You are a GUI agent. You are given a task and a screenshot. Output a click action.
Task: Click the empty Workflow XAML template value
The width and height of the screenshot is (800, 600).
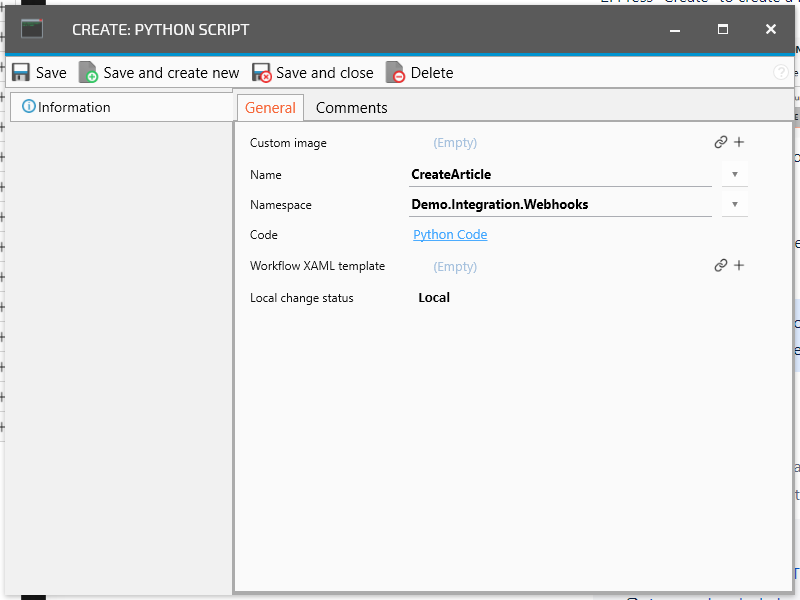click(x=455, y=266)
